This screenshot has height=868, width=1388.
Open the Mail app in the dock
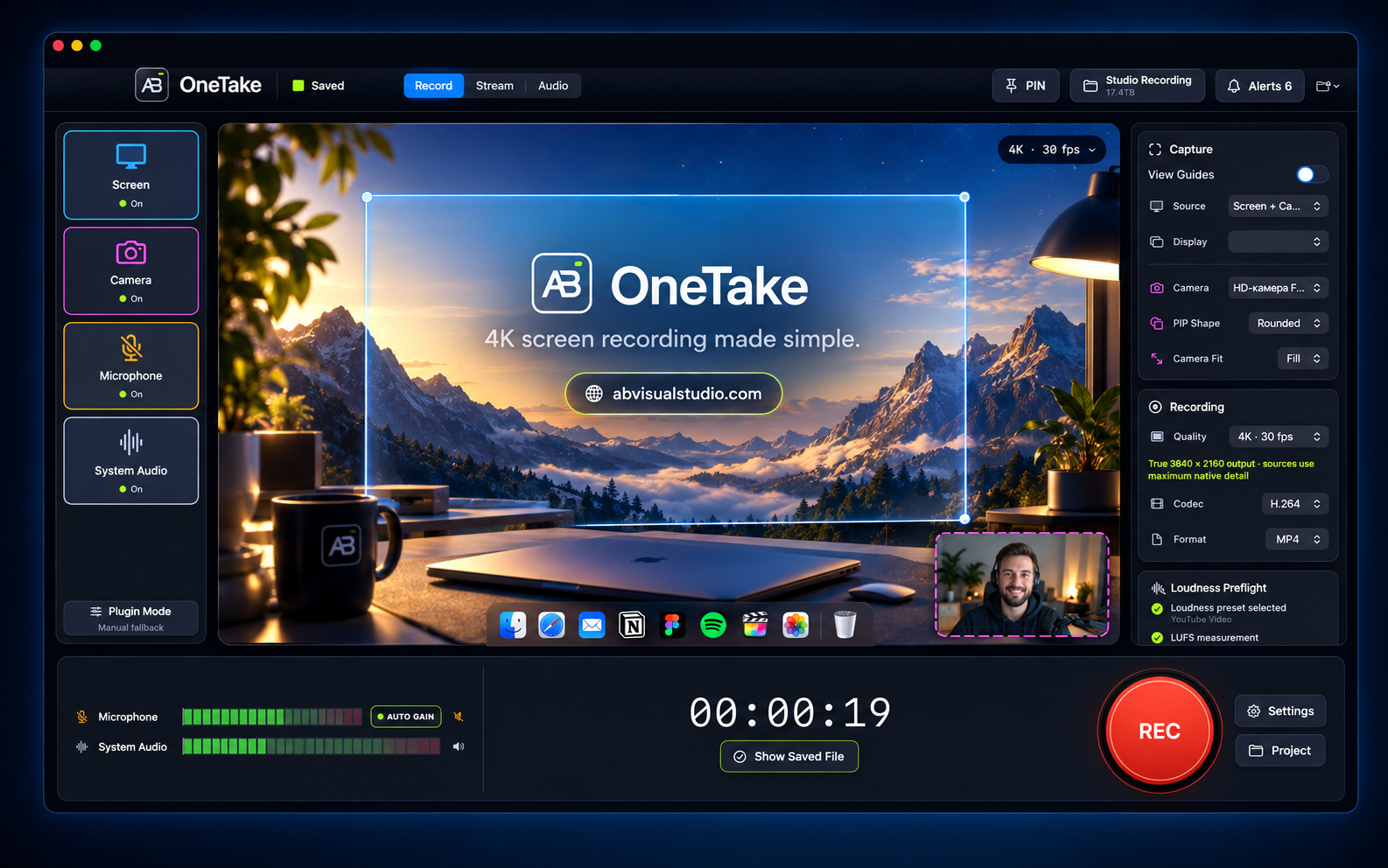click(592, 625)
